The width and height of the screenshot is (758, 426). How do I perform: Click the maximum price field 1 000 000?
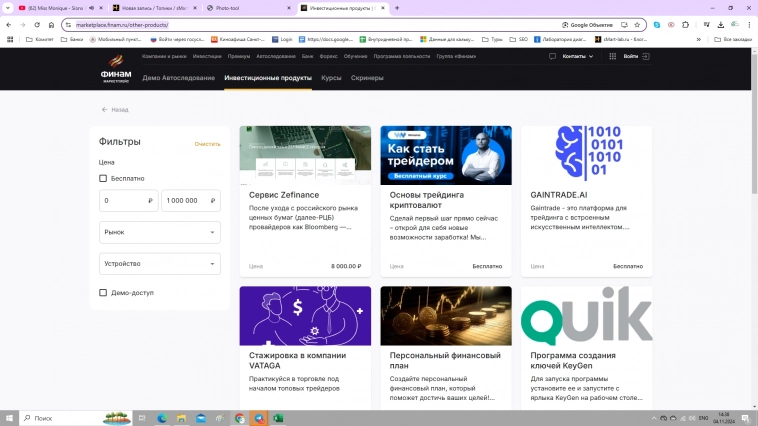point(190,200)
